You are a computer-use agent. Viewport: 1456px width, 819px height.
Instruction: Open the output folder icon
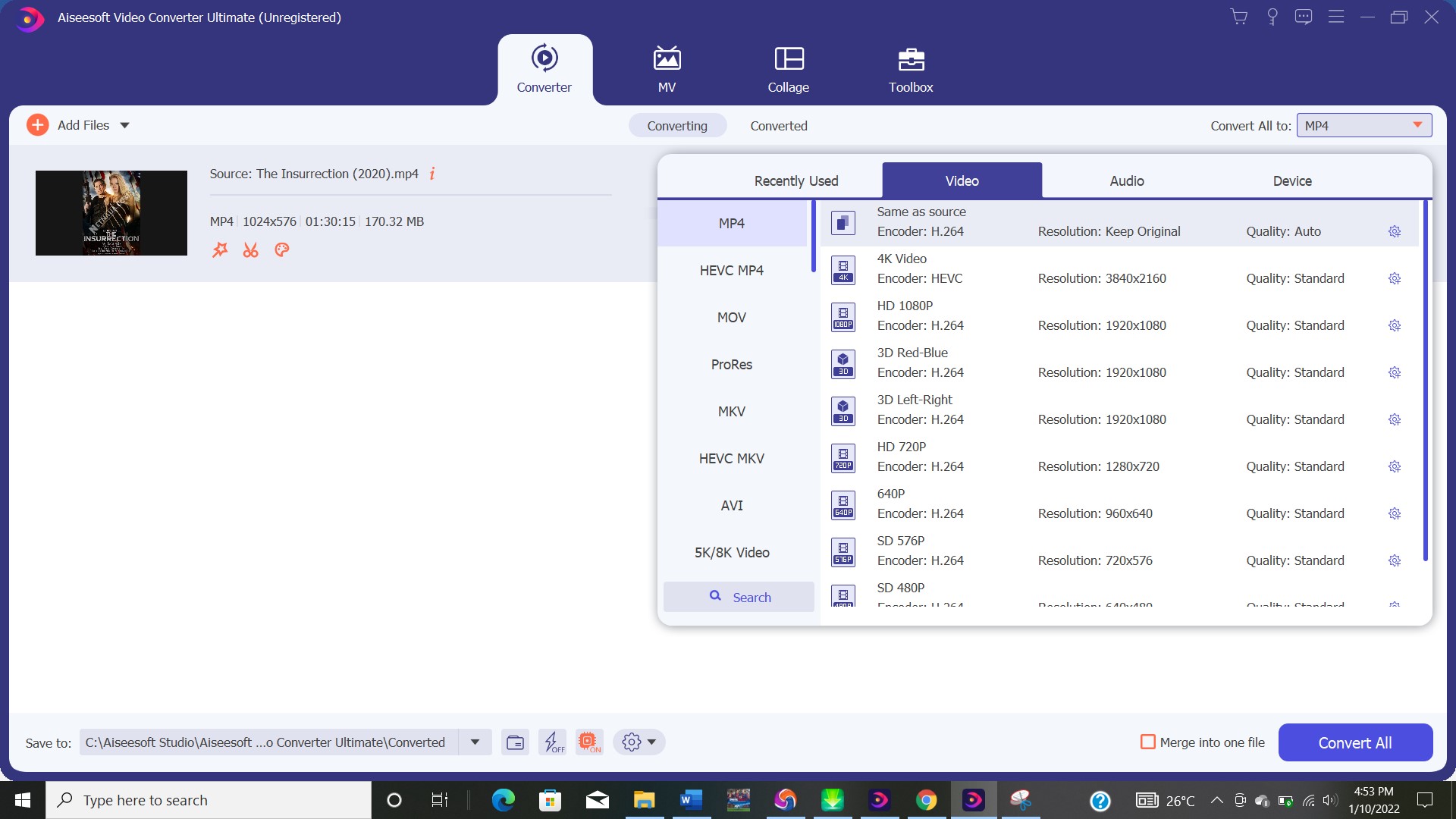pyautogui.click(x=515, y=742)
